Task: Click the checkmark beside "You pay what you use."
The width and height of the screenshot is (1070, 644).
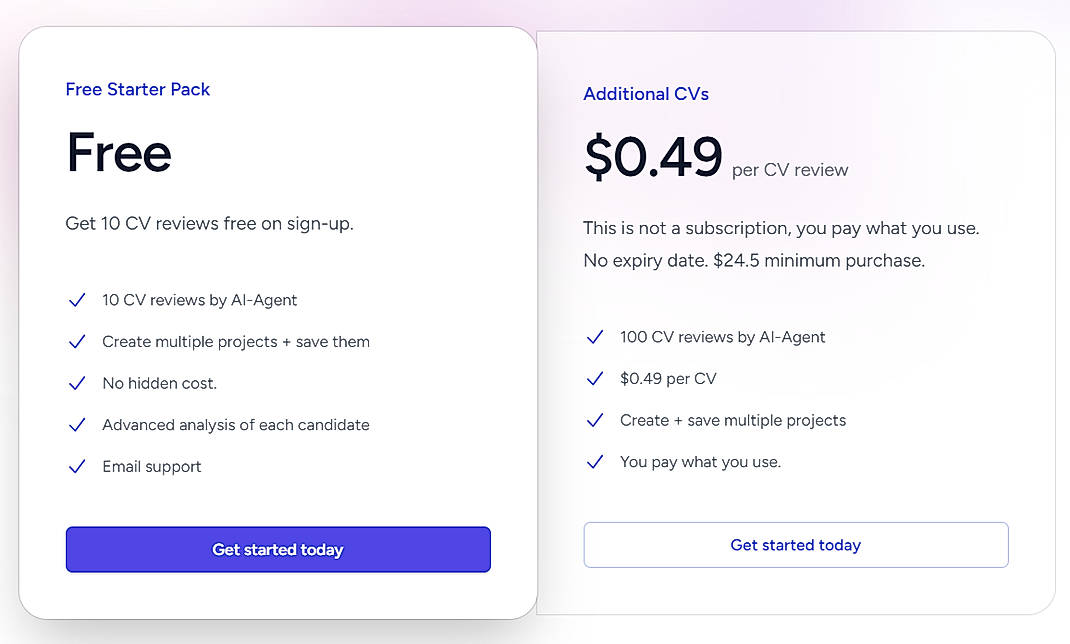Action: pyautogui.click(x=596, y=461)
